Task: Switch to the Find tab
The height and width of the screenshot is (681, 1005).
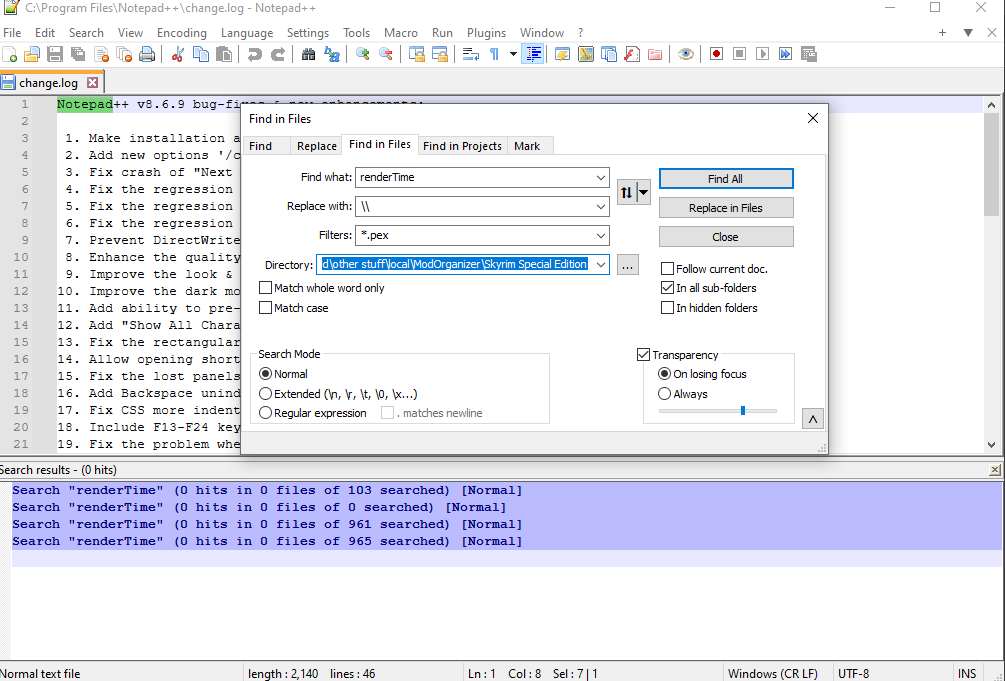Action: (260, 146)
